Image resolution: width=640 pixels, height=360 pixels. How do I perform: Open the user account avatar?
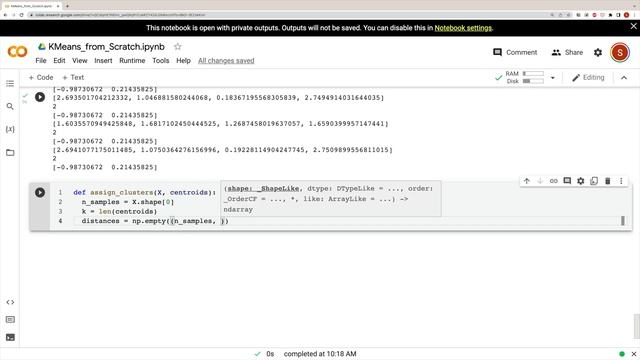[620, 52]
